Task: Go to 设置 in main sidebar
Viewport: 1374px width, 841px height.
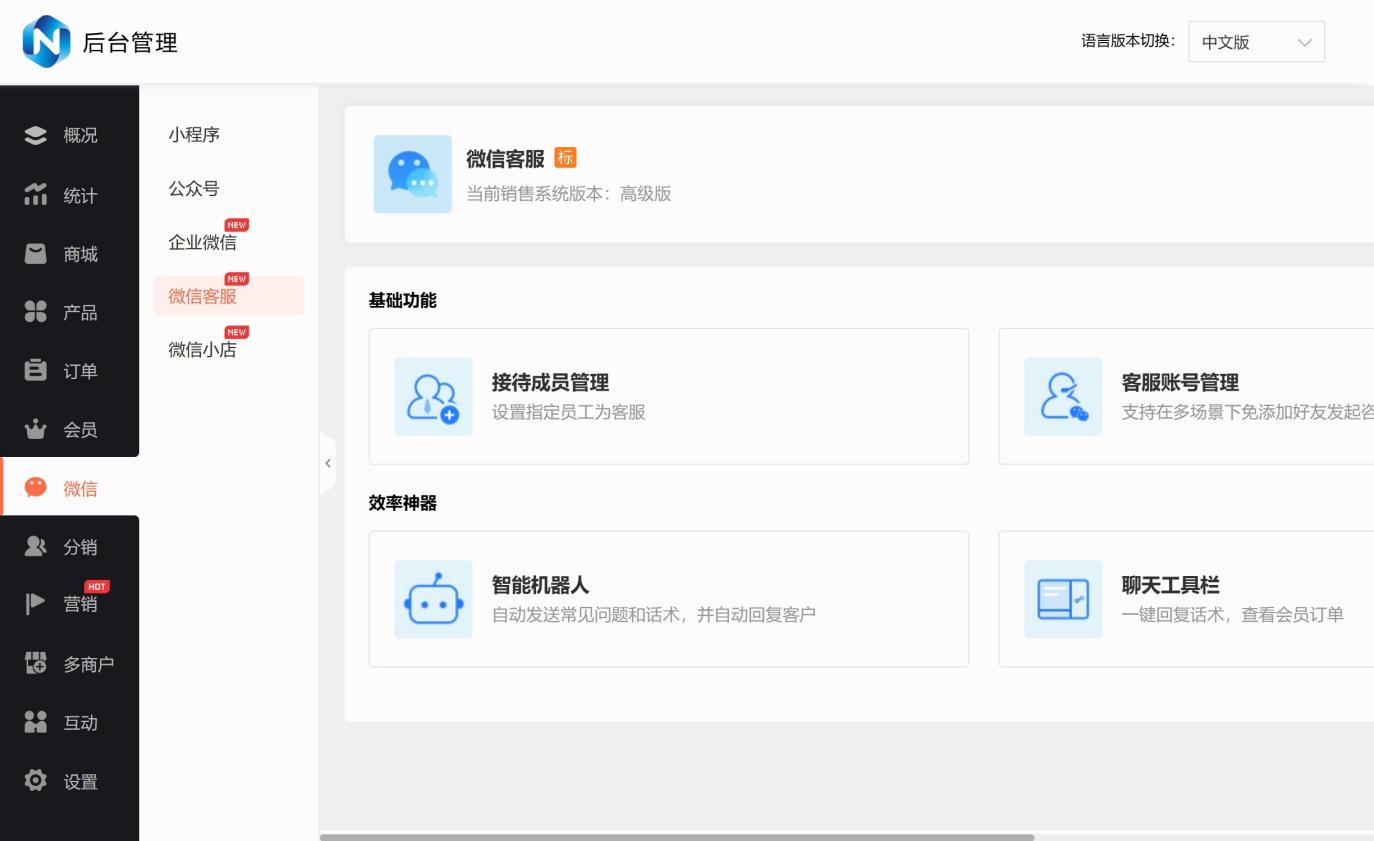Action: pos(69,781)
